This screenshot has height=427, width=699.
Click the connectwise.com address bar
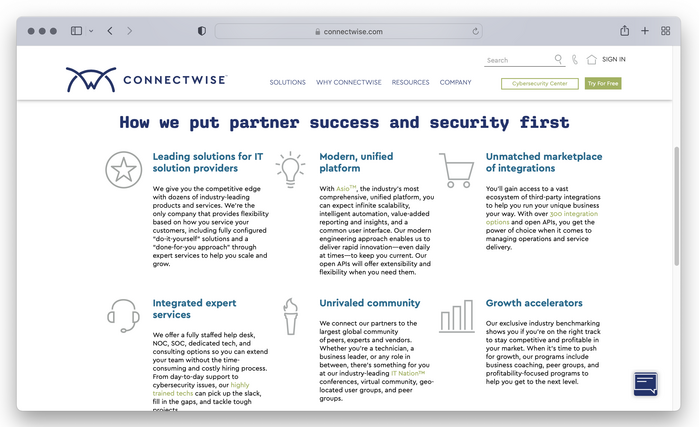[349, 31]
